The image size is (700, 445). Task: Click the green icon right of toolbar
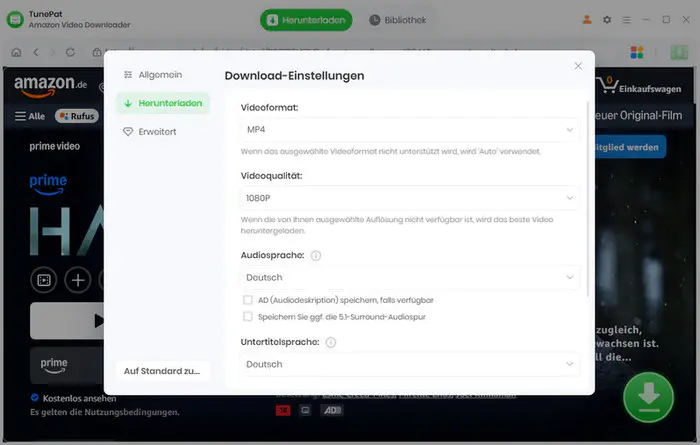679,52
